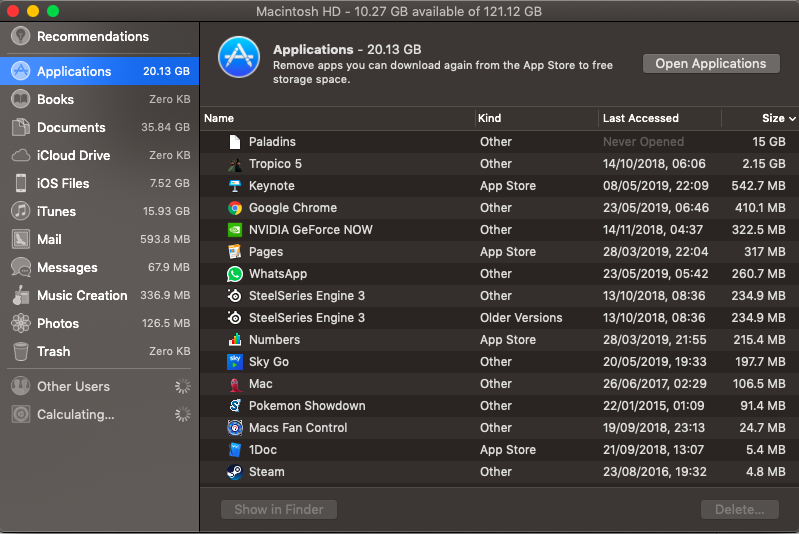Image resolution: width=799 pixels, height=534 pixels.
Task: Click the Steam app icon
Action: (235, 472)
